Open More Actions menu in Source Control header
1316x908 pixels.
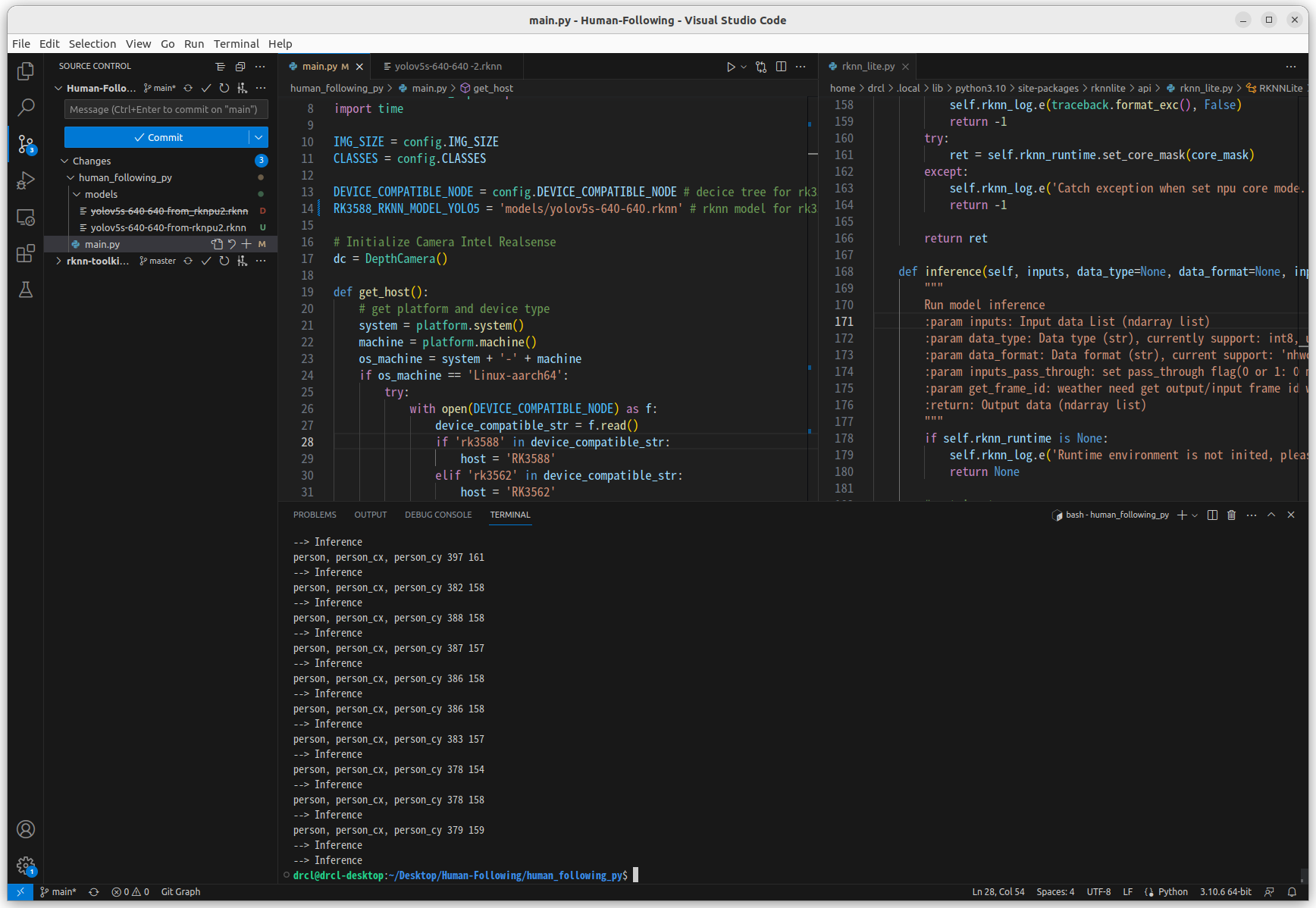(x=260, y=67)
